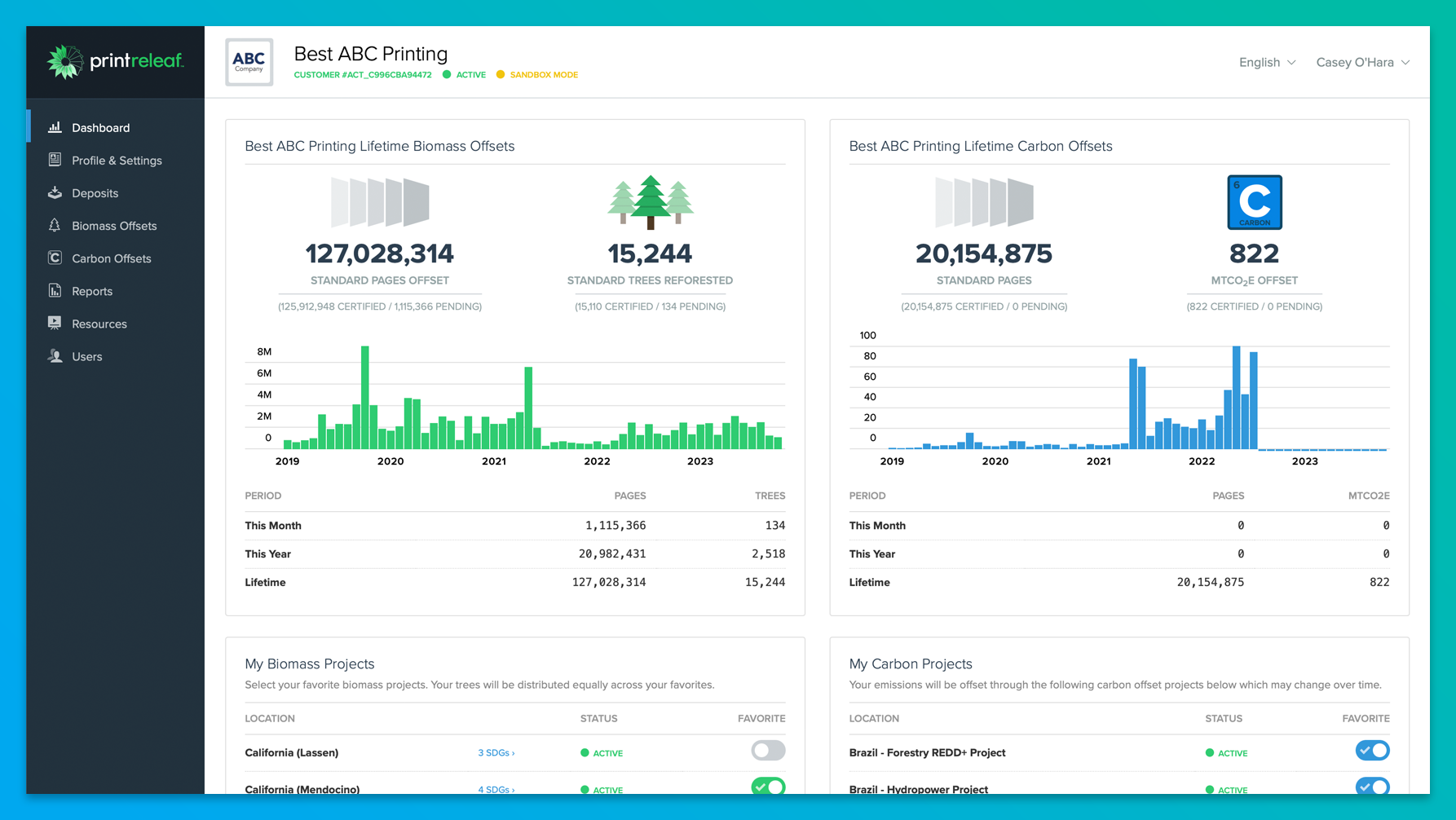The height and width of the screenshot is (820, 1456).
Task: Click the Profile & Settings sidebar icon
Action: [55, 160]
